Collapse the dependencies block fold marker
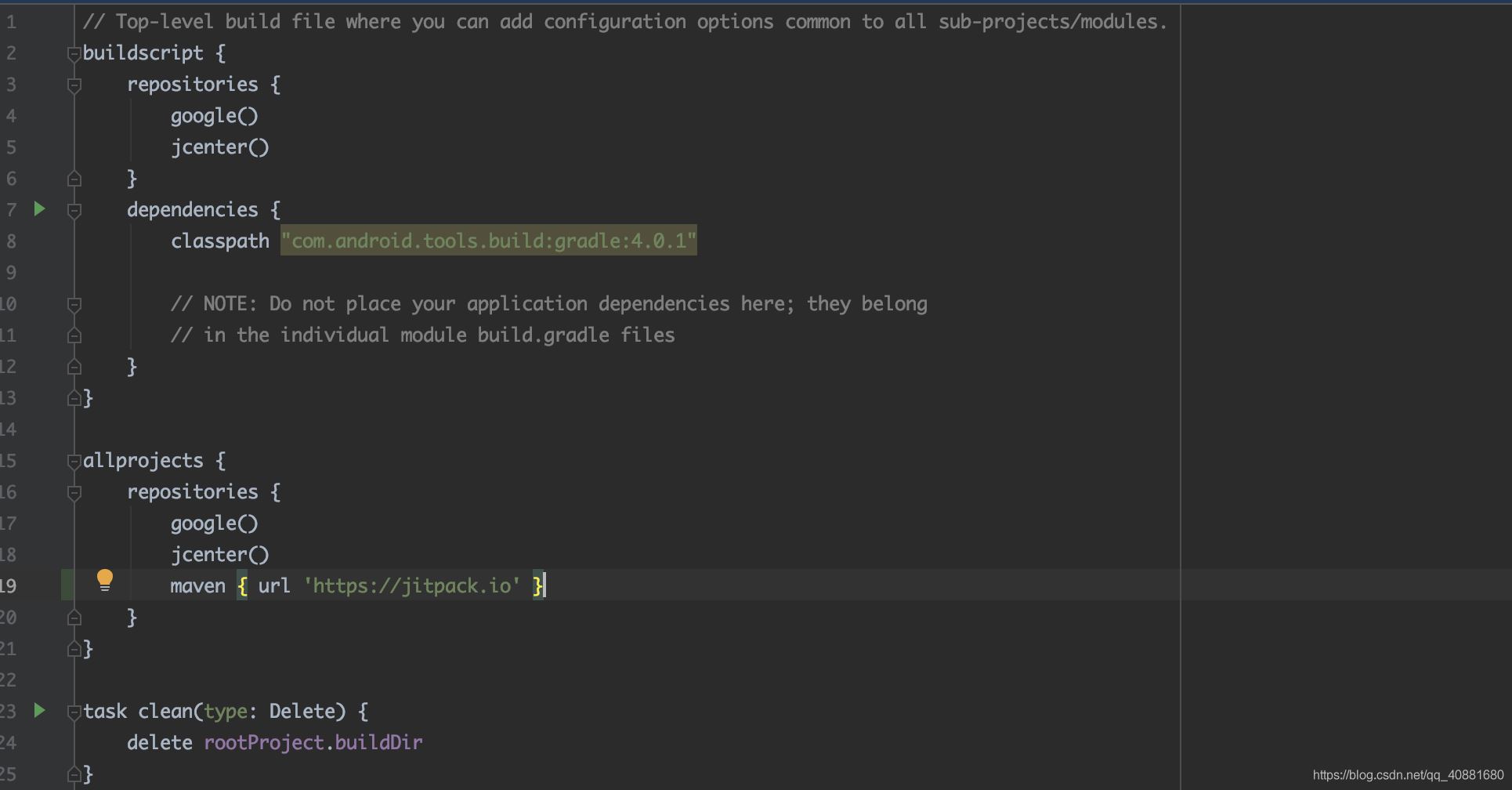The image size is (1512, 790). (x=74, y=211)
